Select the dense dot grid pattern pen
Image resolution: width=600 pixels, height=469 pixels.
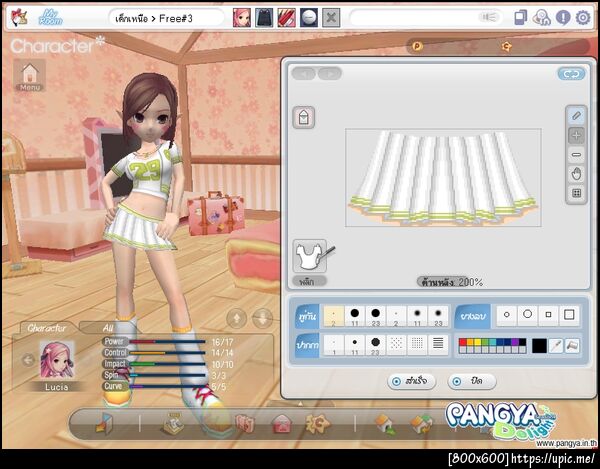pos(417,345)
